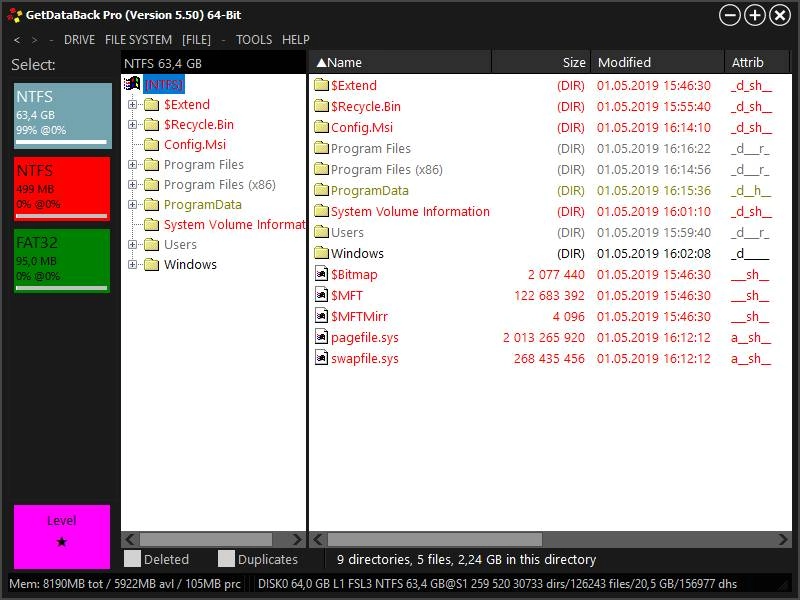Click the $Recycle.Bin folder icon in file list
The image size is (800, 600).
[x=321, y=106]
